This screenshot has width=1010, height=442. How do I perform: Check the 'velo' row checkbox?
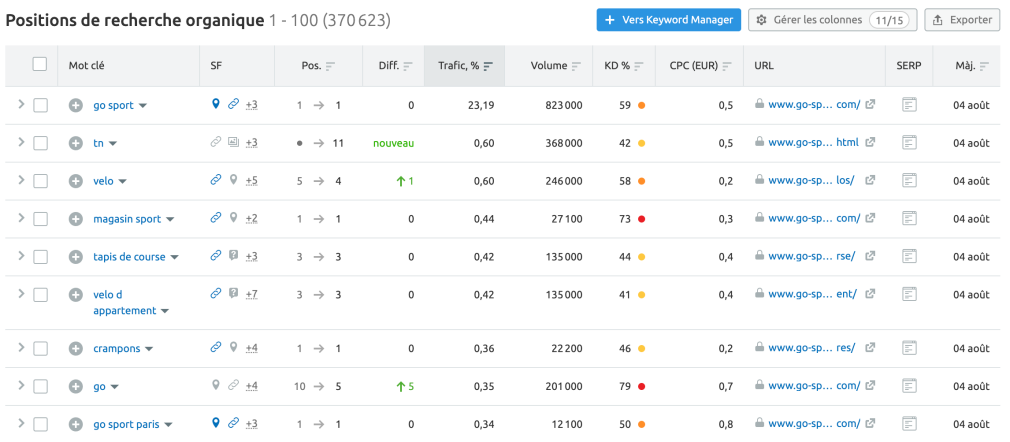pyautogui.click(x=41, y=182)
